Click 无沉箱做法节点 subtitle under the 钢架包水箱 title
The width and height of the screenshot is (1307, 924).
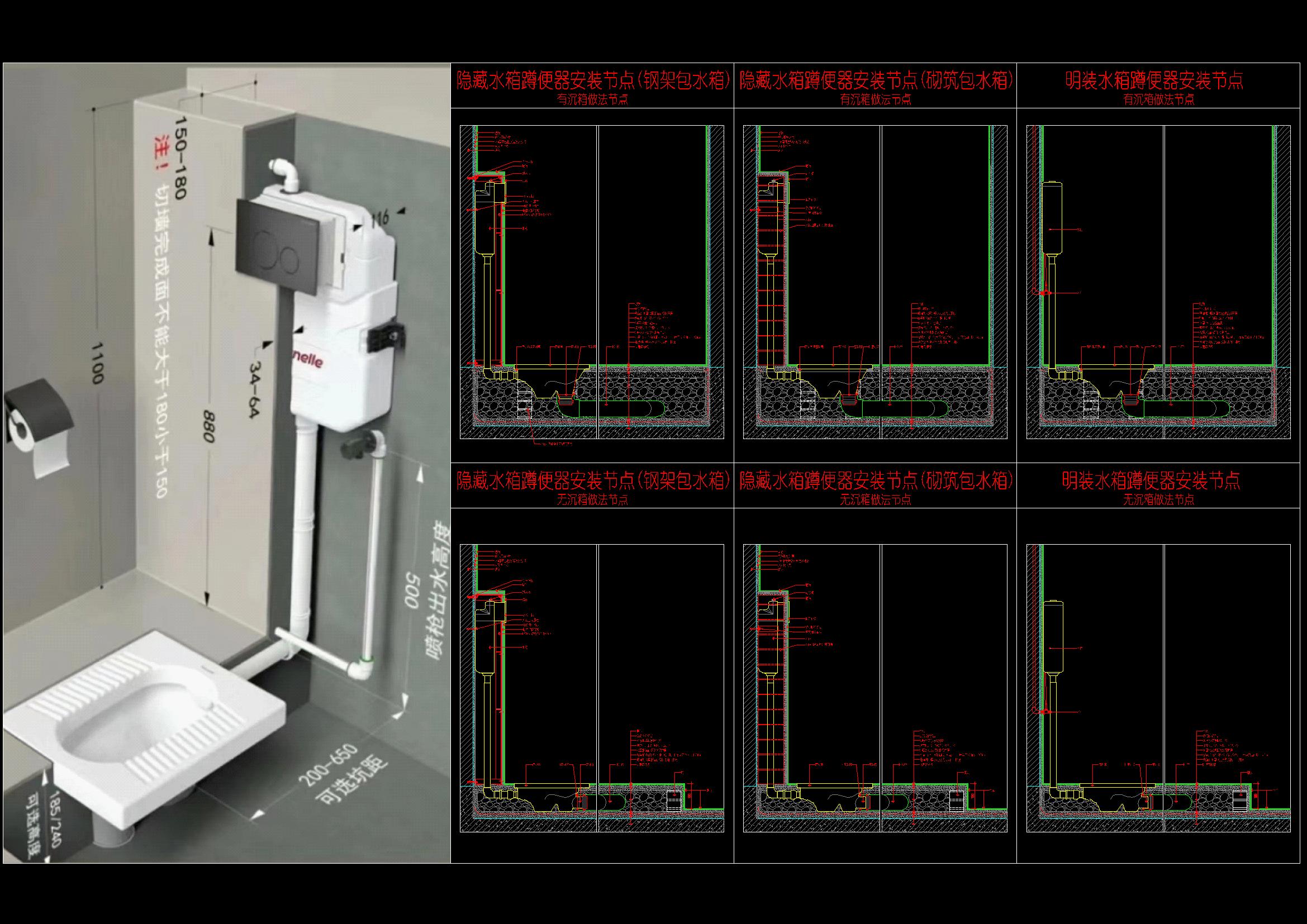[x=592, y=500]
